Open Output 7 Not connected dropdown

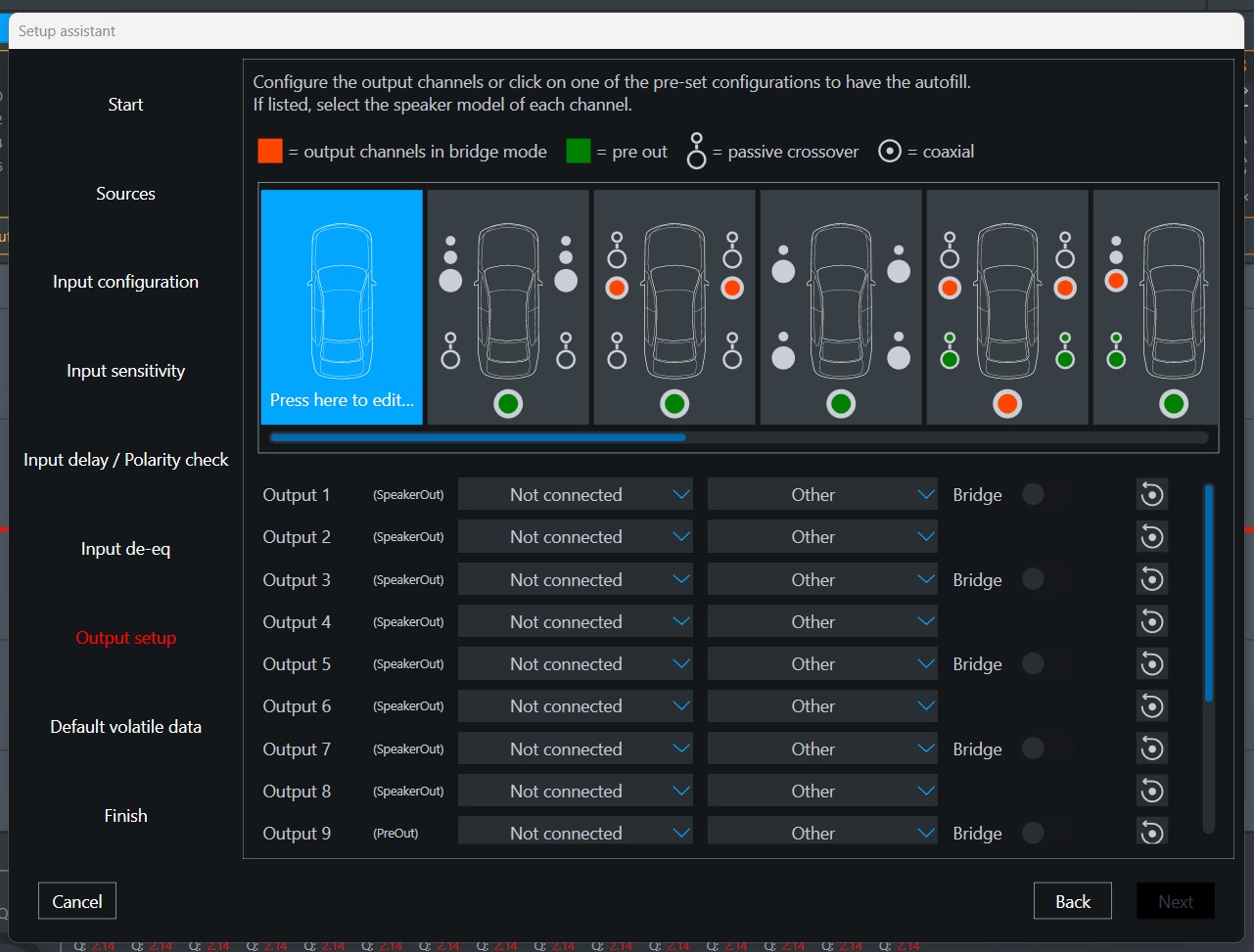coord(576,749)
